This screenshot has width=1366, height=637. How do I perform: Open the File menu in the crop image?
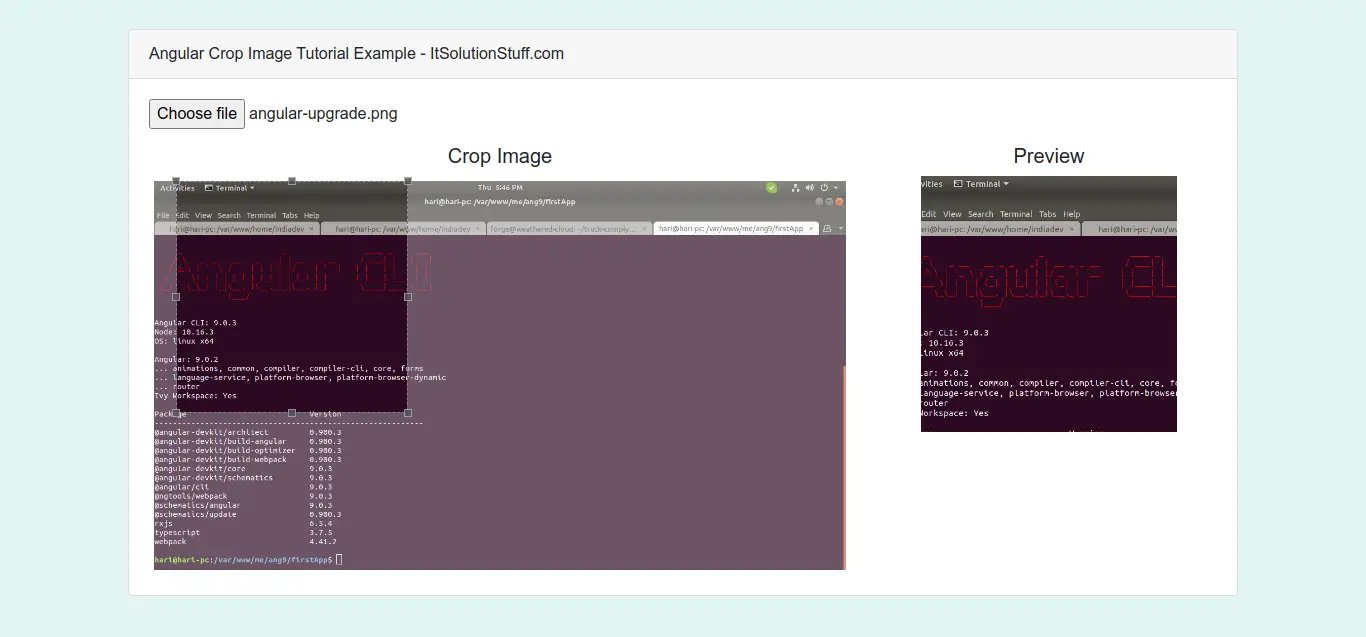click(162, 215)
